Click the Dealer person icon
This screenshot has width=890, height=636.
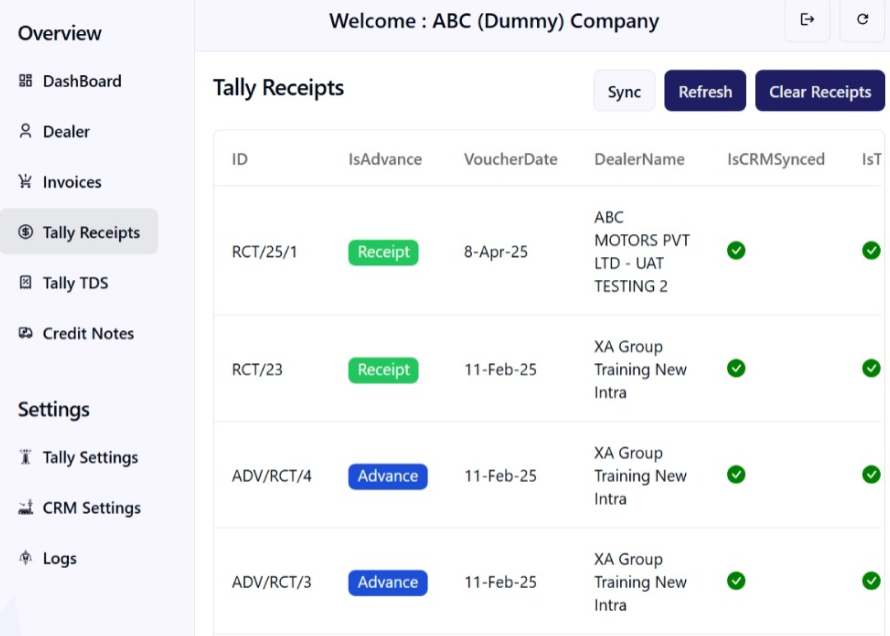(26, 131)
